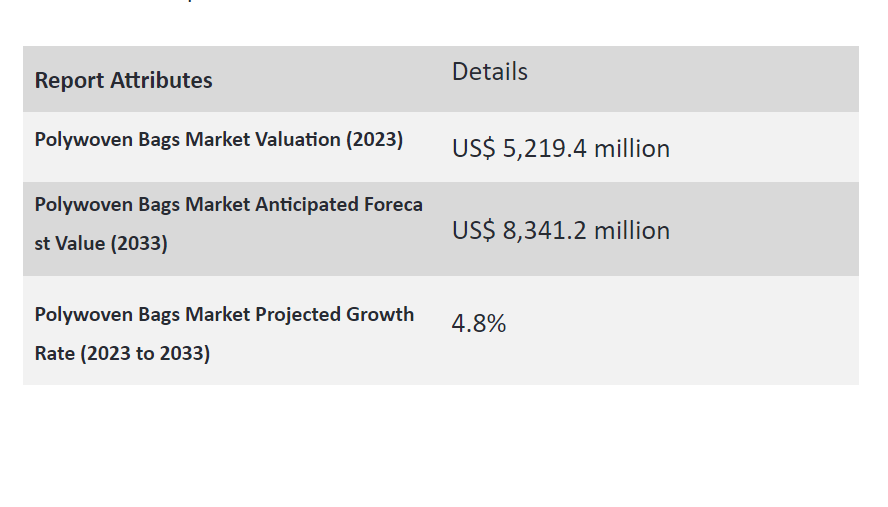Click the word "Attributes" in the header
This screenshot has height=507, width=888.
pyautogui.click(x=161, y=80)
